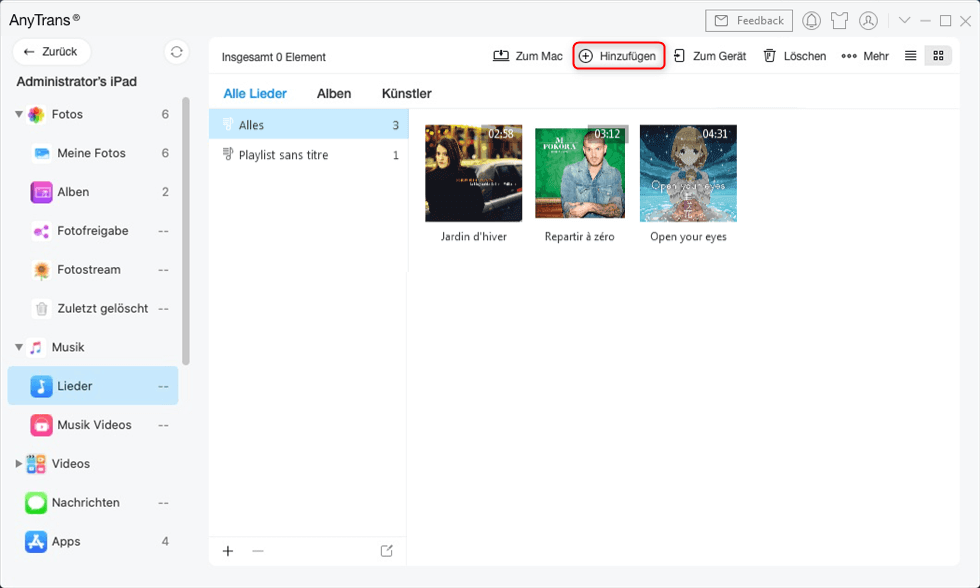
Task: Click the Hinzufügen button
Action: point(618,56)
